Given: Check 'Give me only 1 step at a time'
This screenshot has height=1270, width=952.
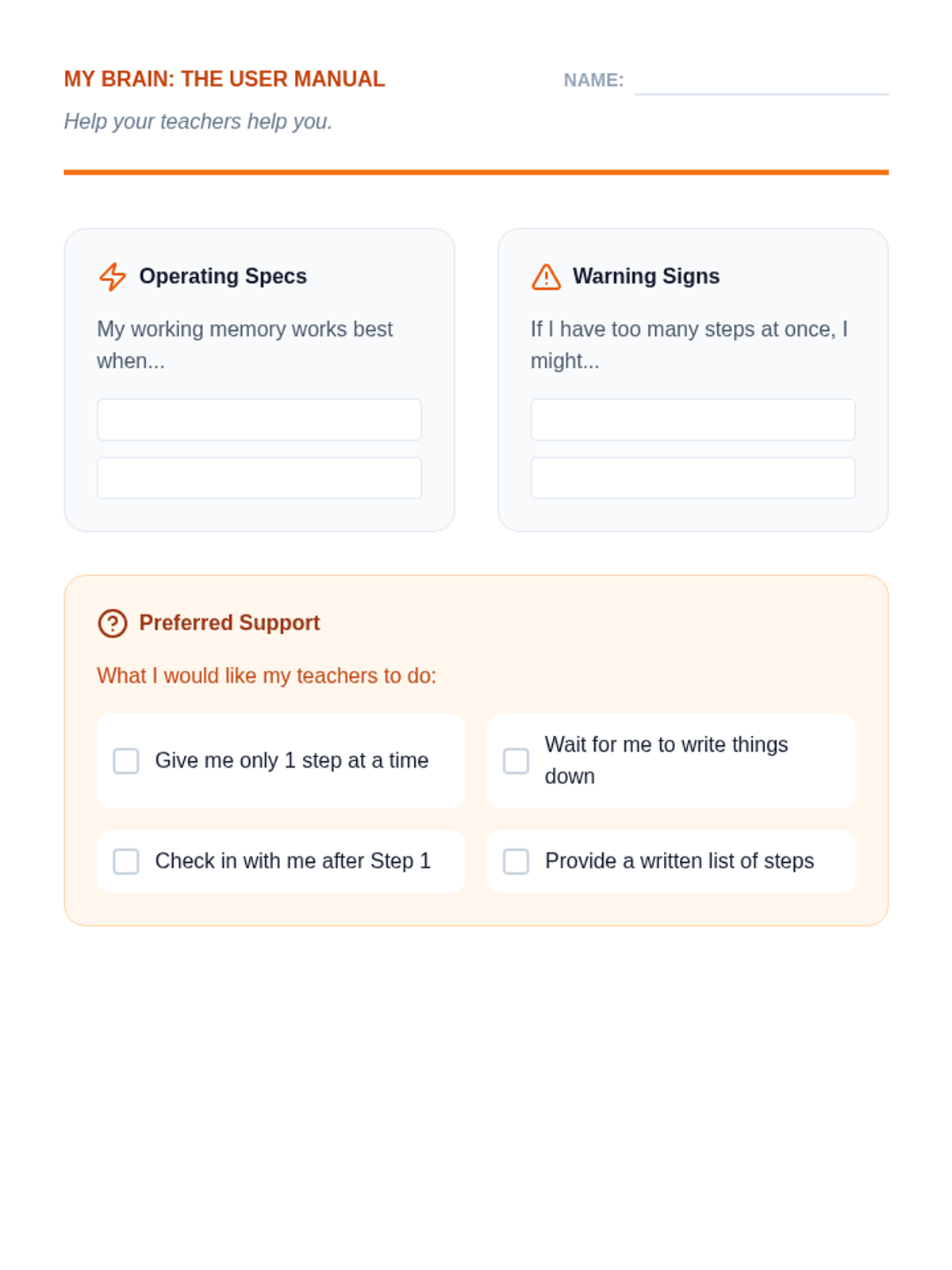Looking at the screenshot, I should coord(126,761).
